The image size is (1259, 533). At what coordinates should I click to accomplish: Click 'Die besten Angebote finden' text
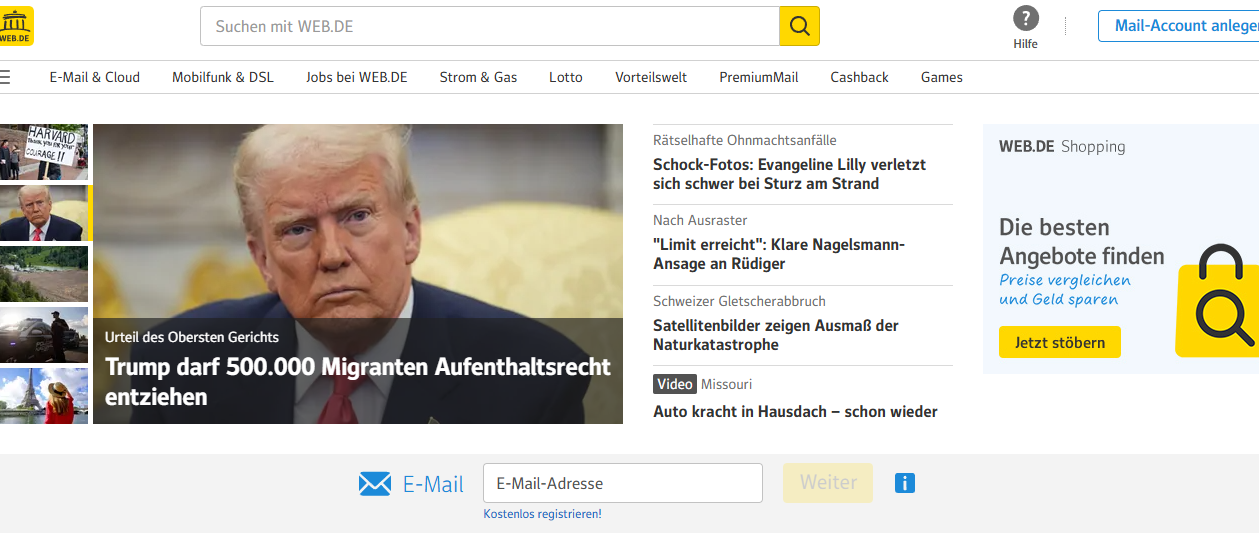point(1082,241)
